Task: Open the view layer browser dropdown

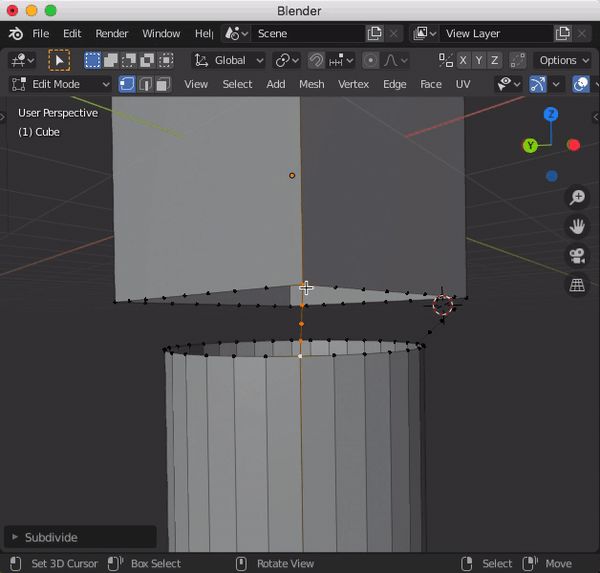Action: pos(424,34)
